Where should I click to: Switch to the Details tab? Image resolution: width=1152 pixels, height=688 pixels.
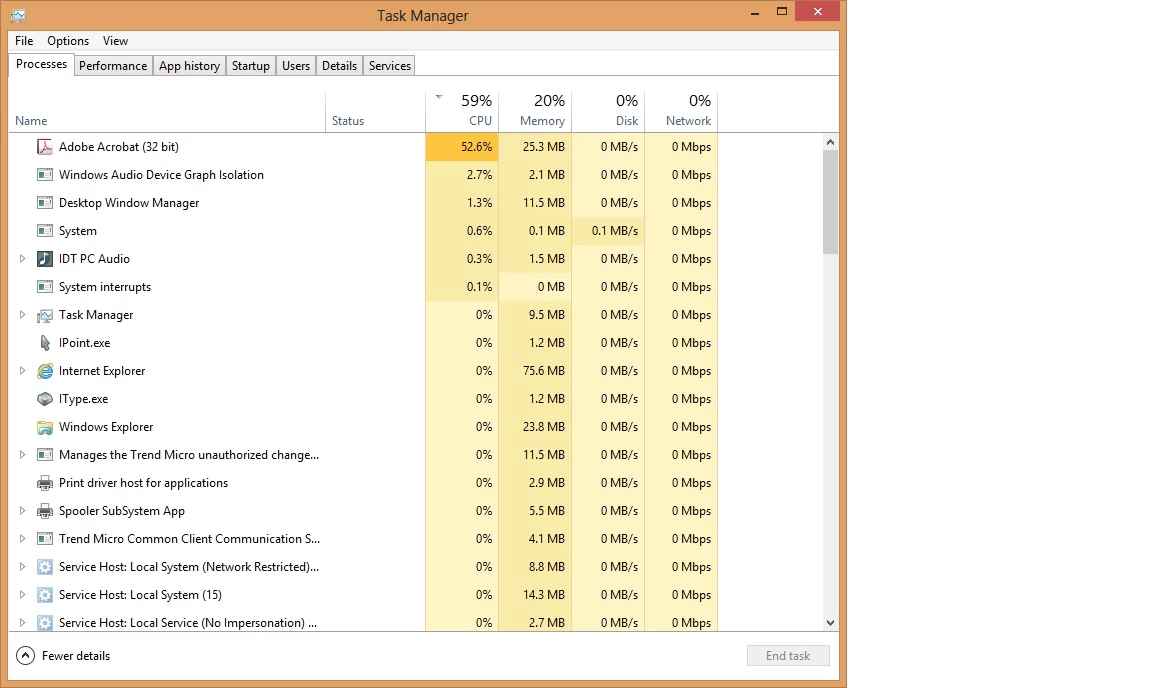coord(339,66)
